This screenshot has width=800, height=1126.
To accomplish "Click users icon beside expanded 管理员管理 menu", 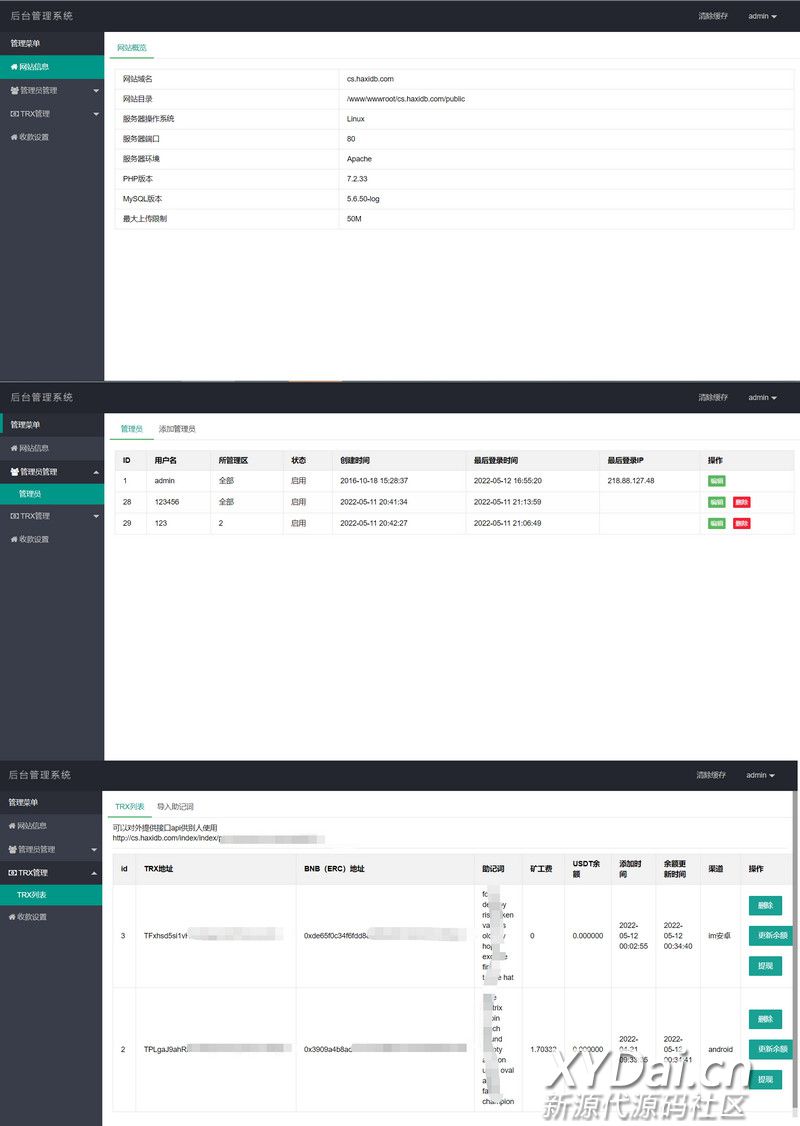I will point(14,471).
